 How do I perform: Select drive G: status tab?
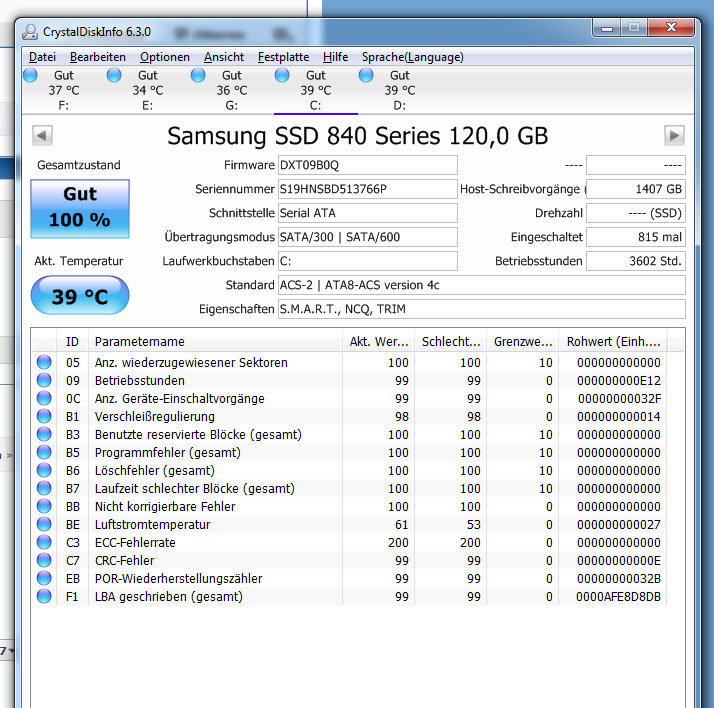pyautogui.click(x=231, y=90)
